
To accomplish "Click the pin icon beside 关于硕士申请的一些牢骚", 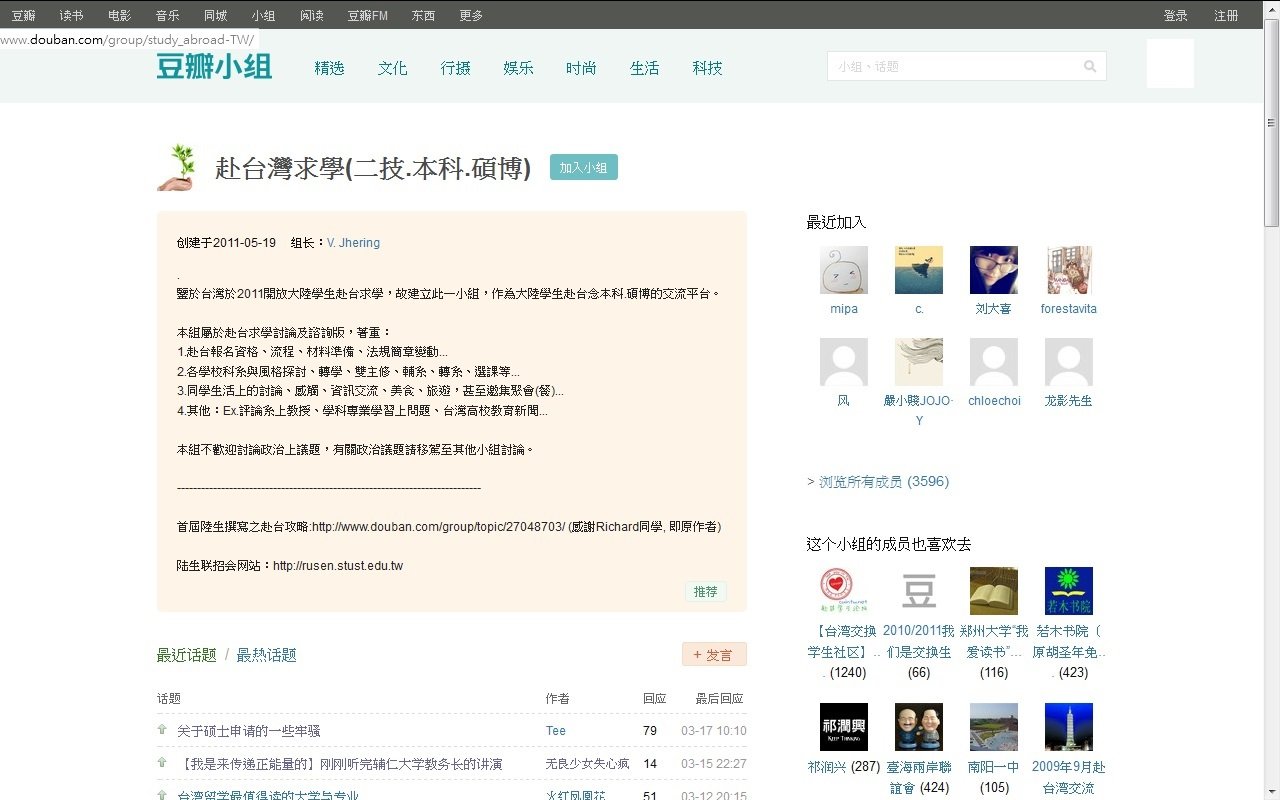I will click(161, 730).
